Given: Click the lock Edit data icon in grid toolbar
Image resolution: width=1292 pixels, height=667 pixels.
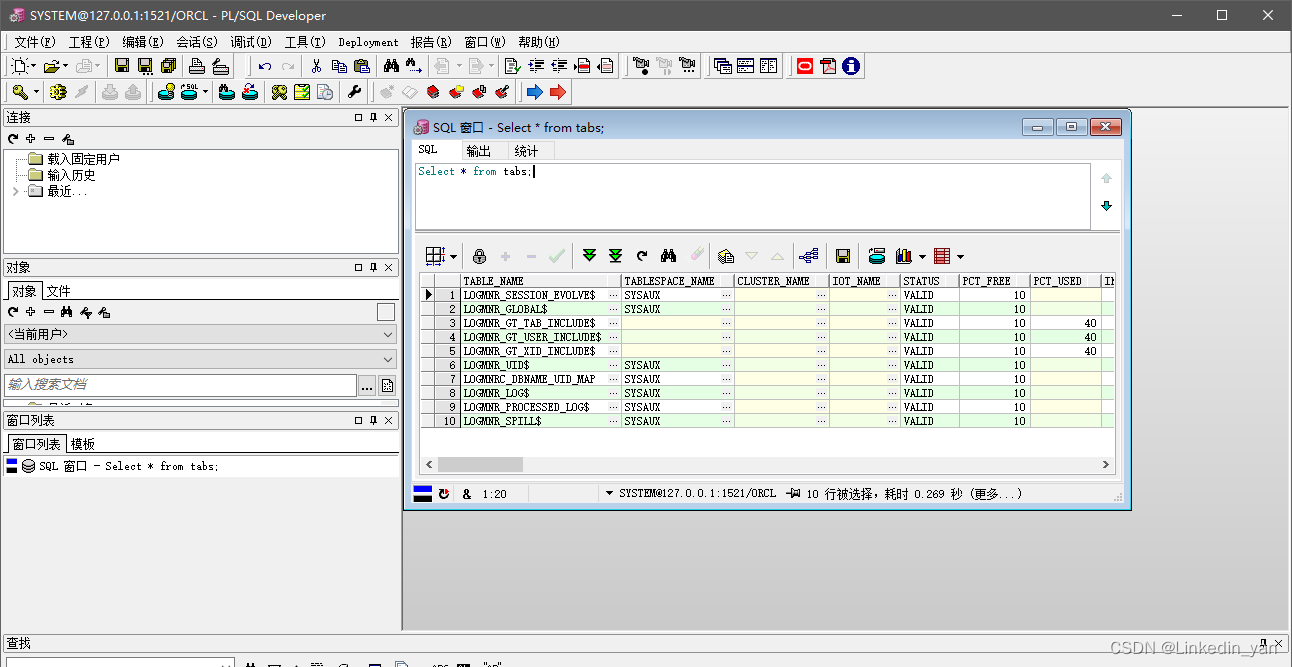Looking at the screenshot, I should pos(479,256).
